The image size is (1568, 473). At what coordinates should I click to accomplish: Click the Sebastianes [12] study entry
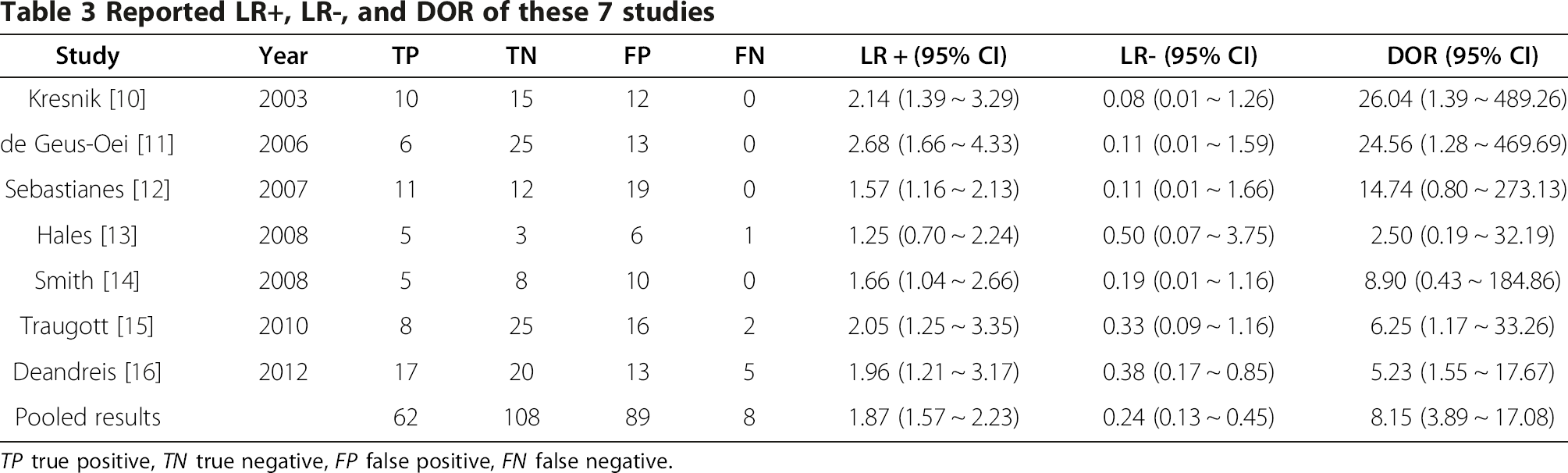(x=87, y=190)
